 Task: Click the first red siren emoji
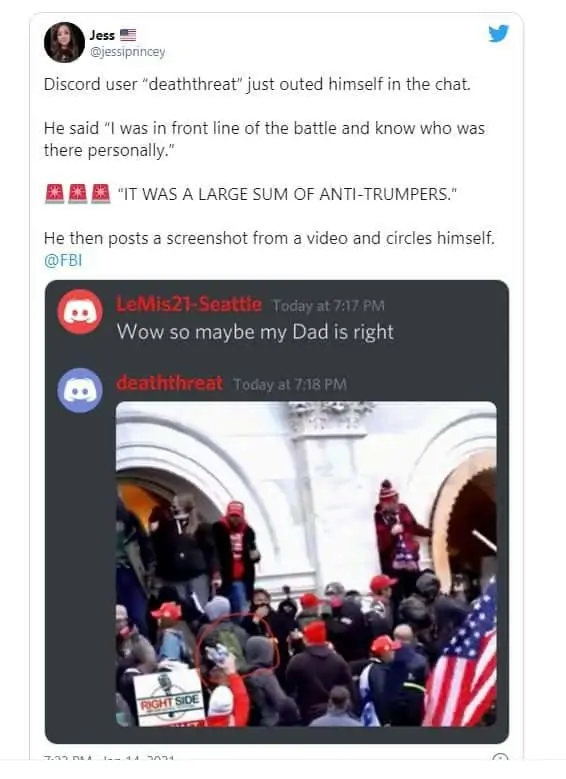coord(54,193)
